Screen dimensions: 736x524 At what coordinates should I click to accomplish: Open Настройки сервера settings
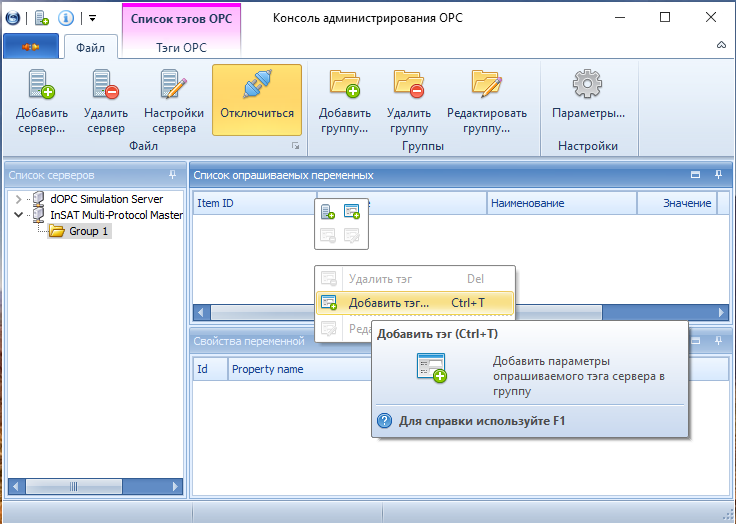coord(174,101)
